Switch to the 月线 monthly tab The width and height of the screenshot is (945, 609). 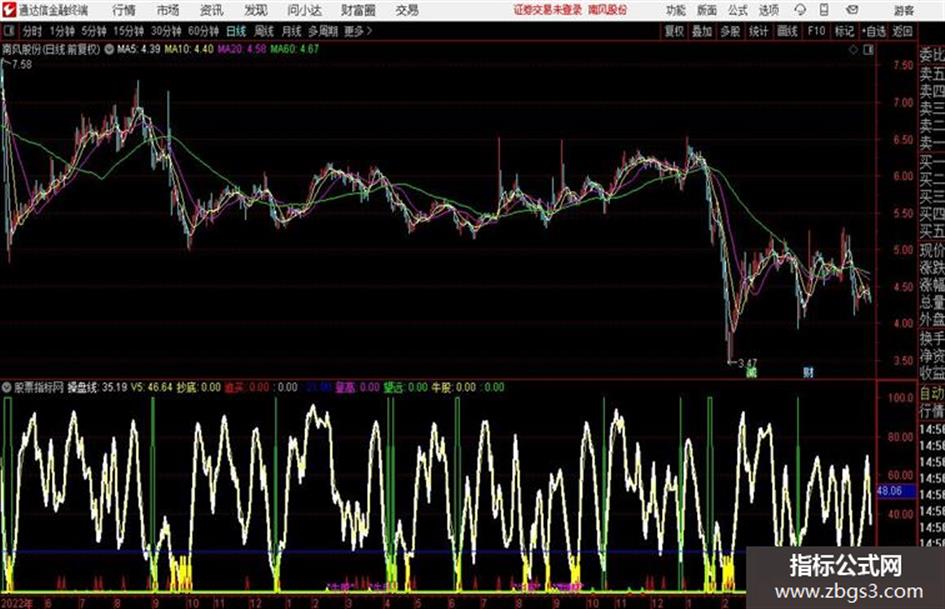(x=292, y=31)
